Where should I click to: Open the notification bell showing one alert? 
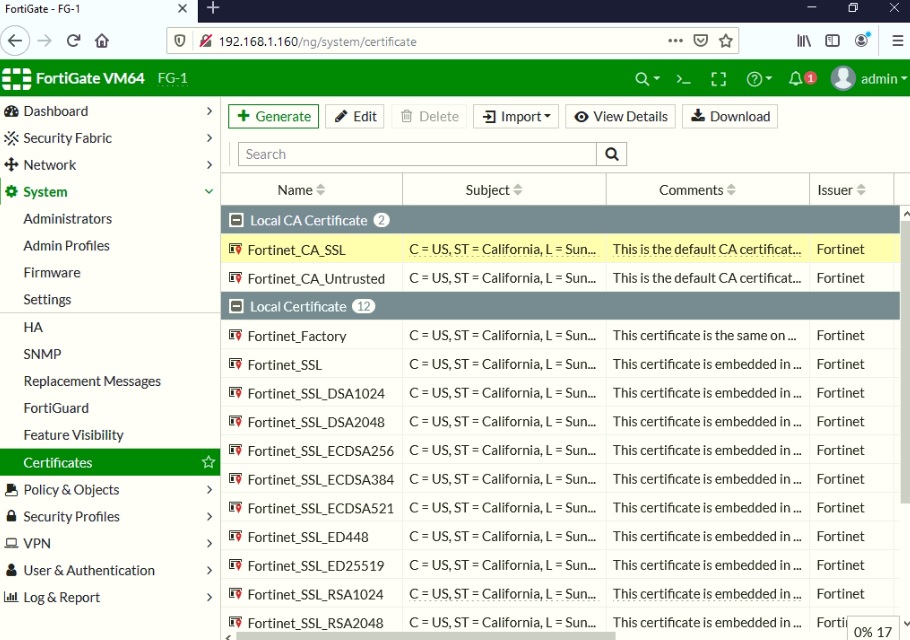tap(797, 78)
